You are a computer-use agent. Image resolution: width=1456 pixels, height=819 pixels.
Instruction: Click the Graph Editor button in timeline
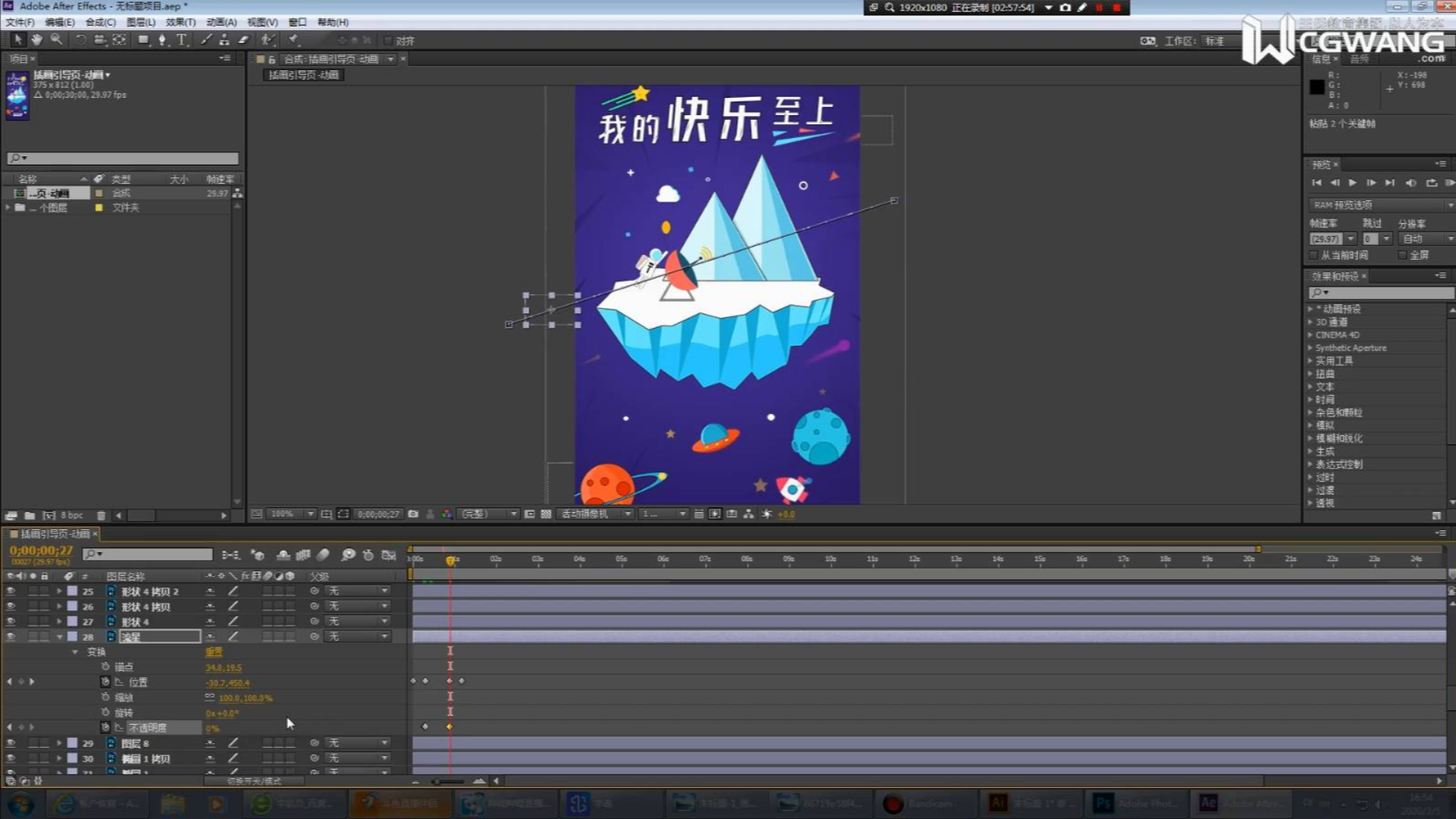389,555
